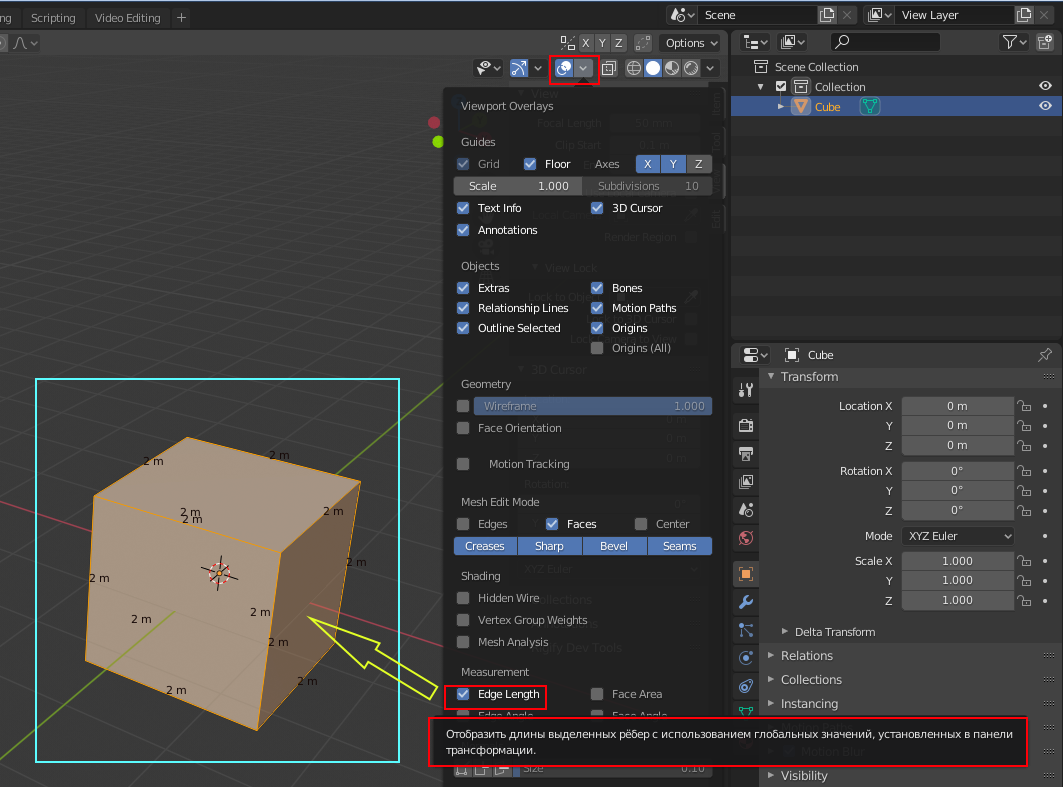Expand the Cube object in outliner
Screen dimensions: 1063x787
tap(780, 106)
